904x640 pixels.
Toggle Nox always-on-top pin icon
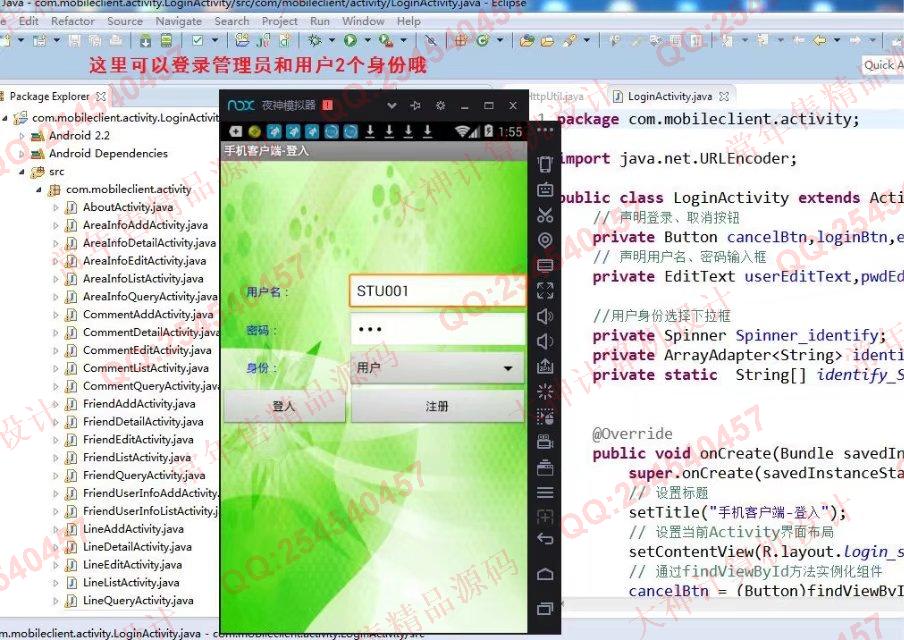[x=416, y=106]
